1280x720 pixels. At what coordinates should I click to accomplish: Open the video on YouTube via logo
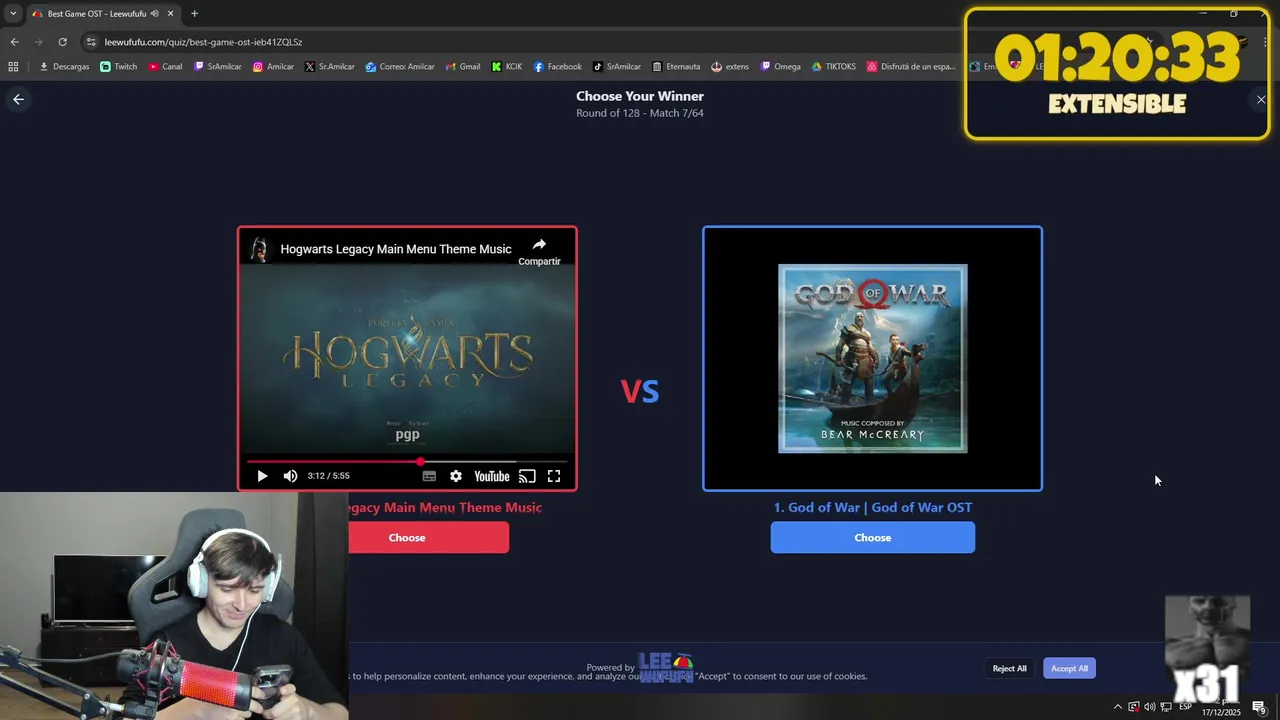pyautogui.click(x=491, y=476)
